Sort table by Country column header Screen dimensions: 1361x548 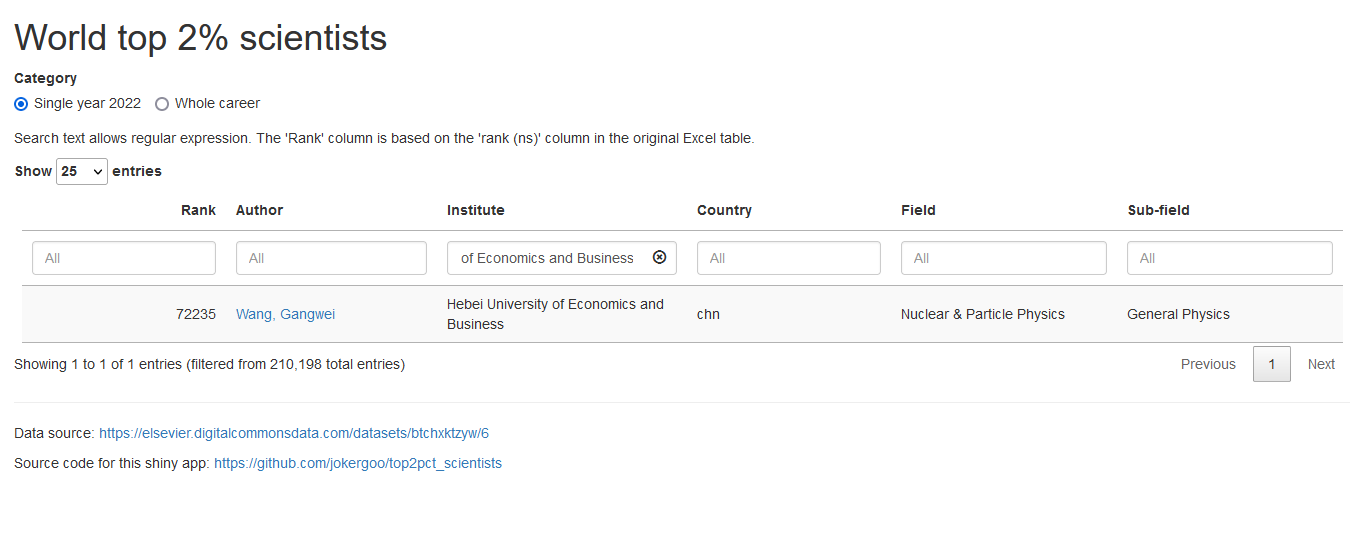pos(724,210)
